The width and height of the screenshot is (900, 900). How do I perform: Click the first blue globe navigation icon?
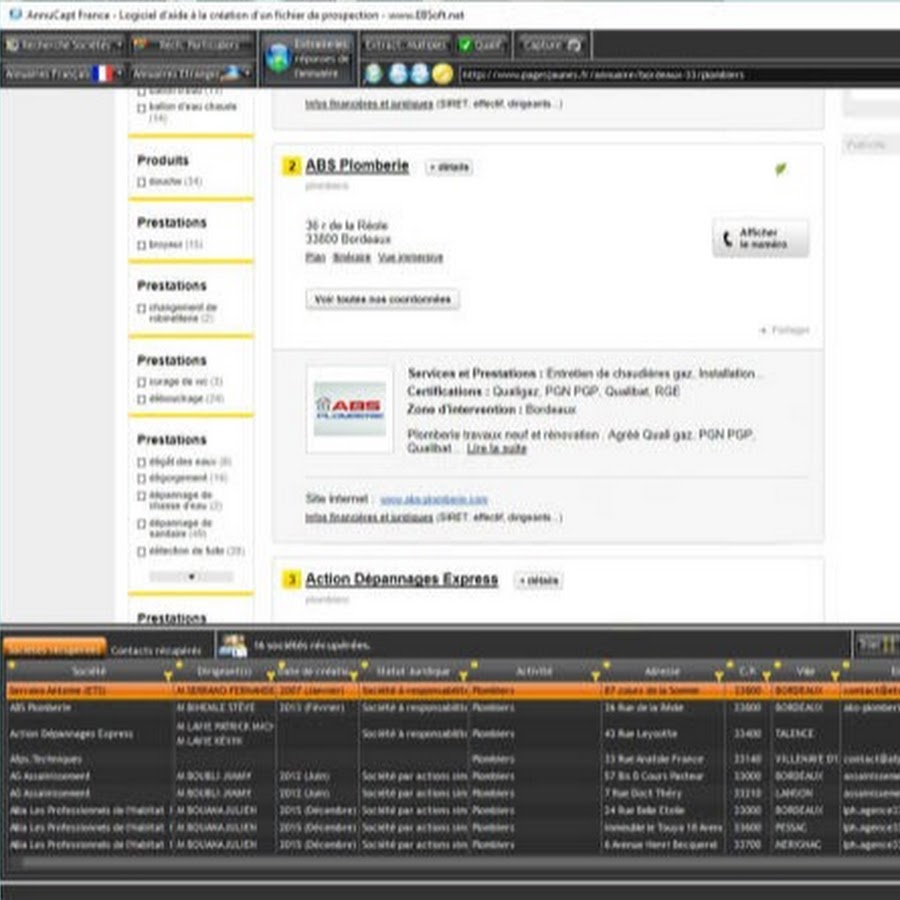pyautogui.click(x=398, y=74)
